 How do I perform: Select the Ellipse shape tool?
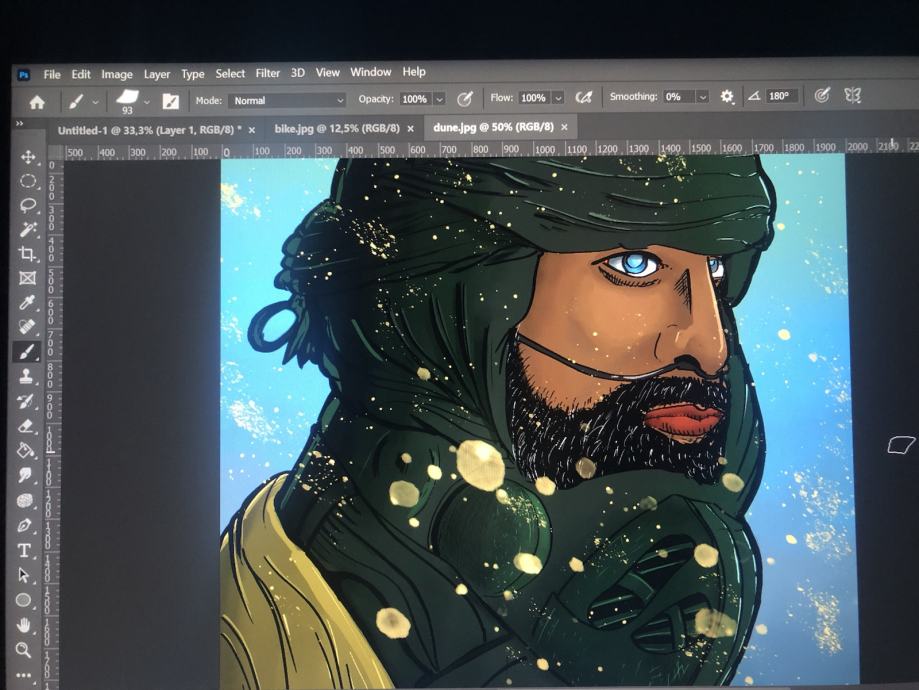pos(23,600)
